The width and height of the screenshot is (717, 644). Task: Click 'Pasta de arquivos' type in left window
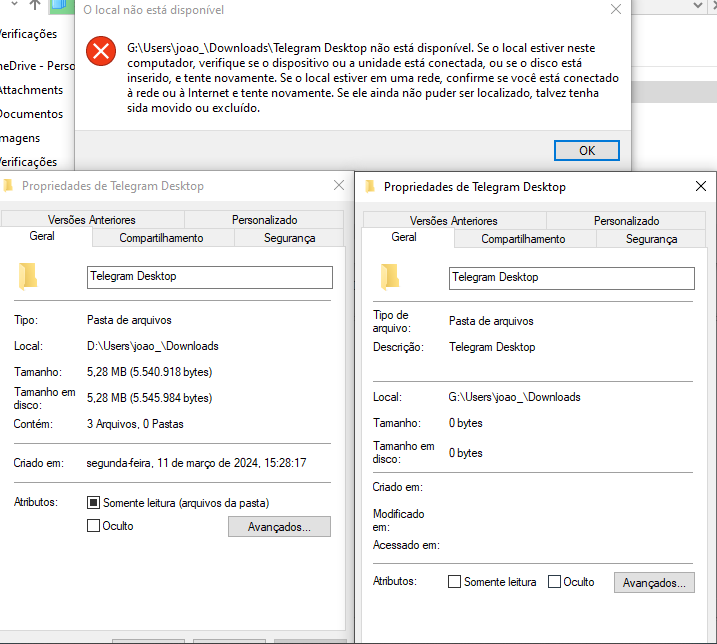[129, 320]
